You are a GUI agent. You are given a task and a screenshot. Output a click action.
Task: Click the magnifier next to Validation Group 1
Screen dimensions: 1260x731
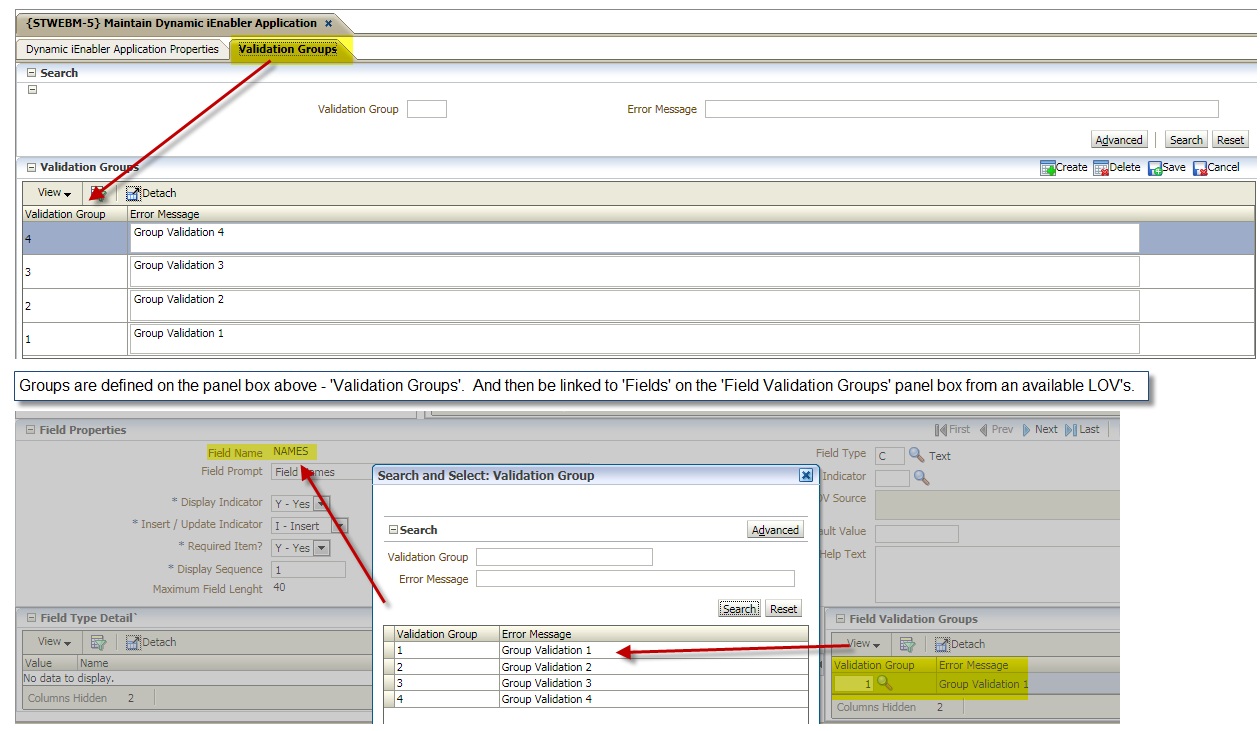coord(884,684)
